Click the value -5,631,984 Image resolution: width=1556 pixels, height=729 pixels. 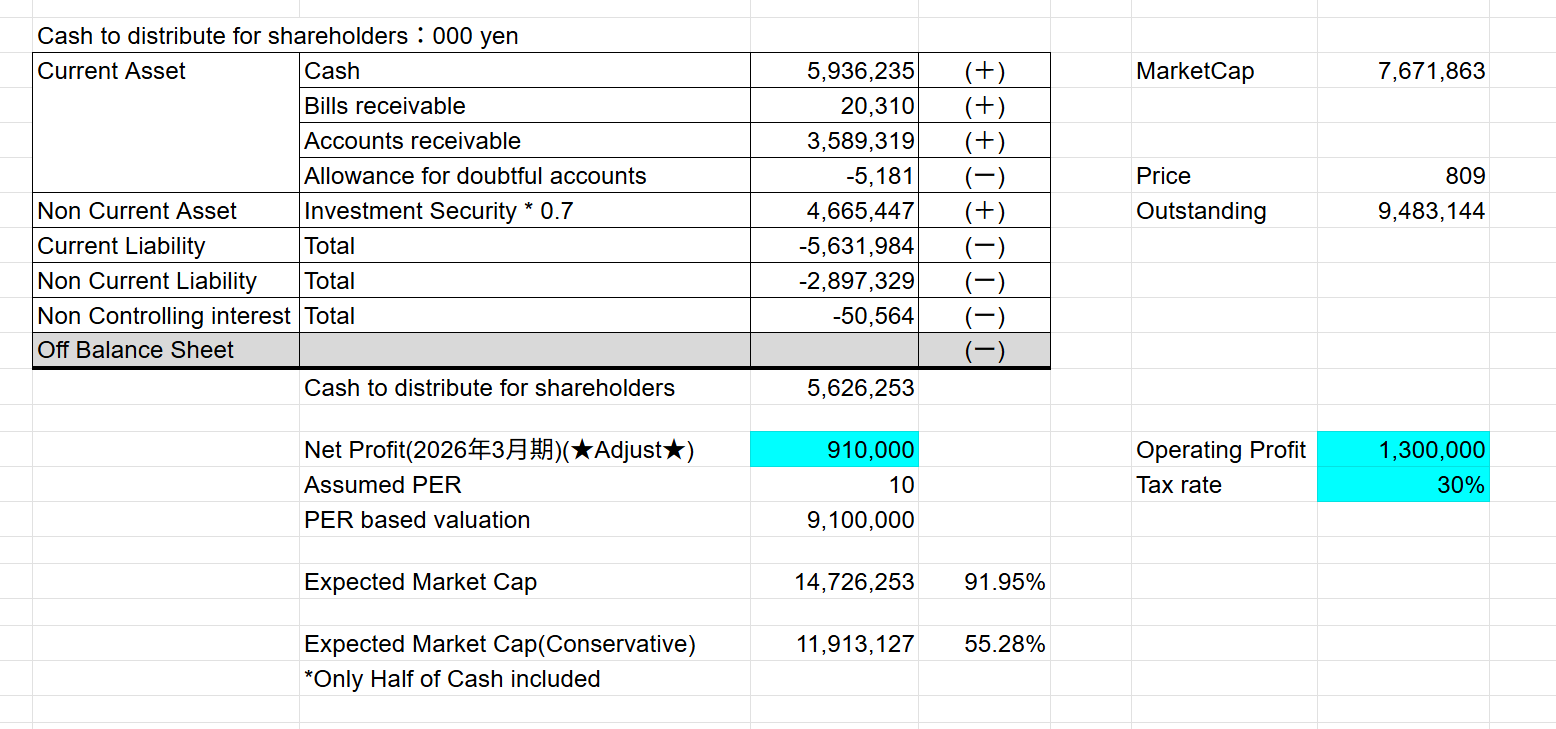tap(834, 246)
